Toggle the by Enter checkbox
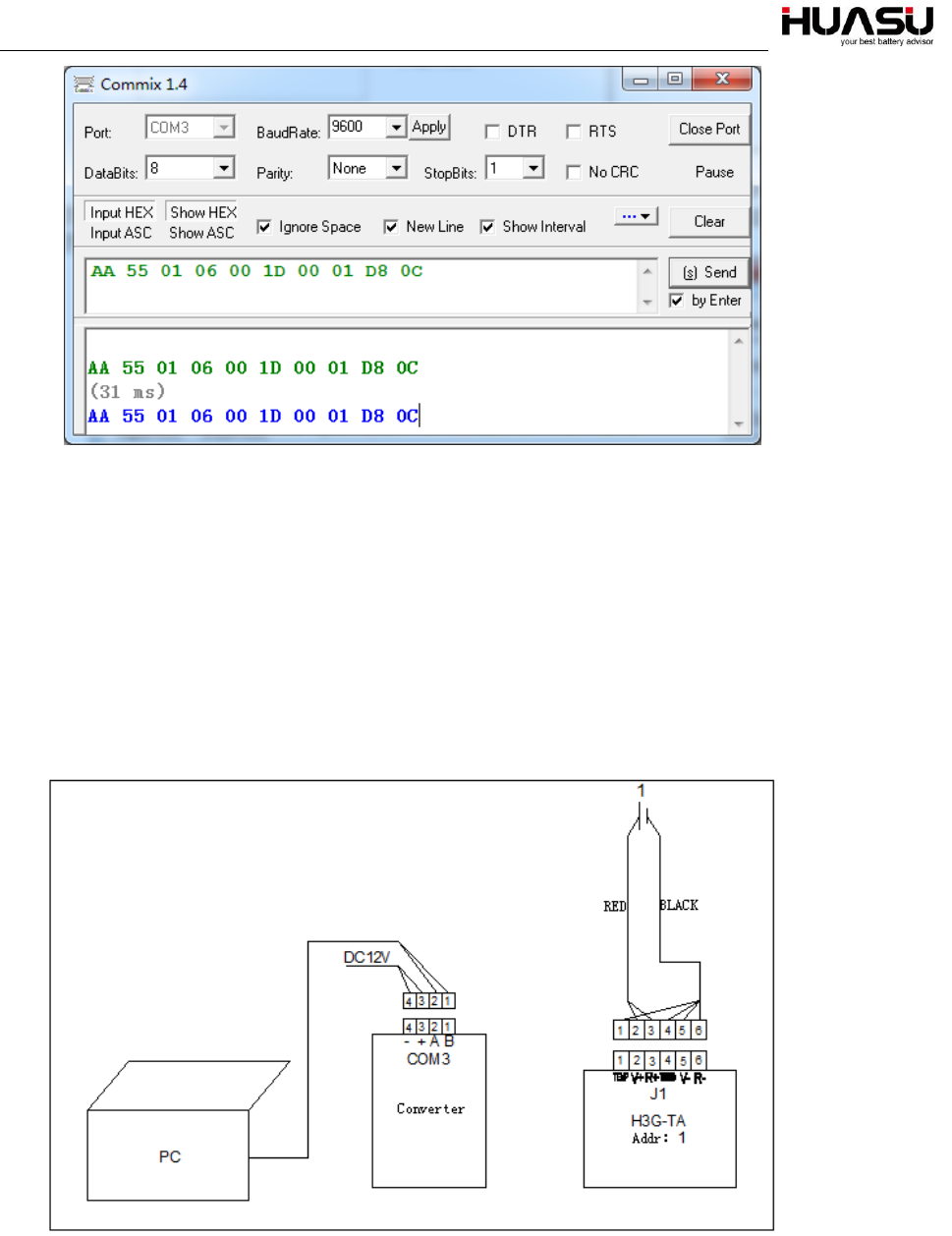 click(676, 301)
